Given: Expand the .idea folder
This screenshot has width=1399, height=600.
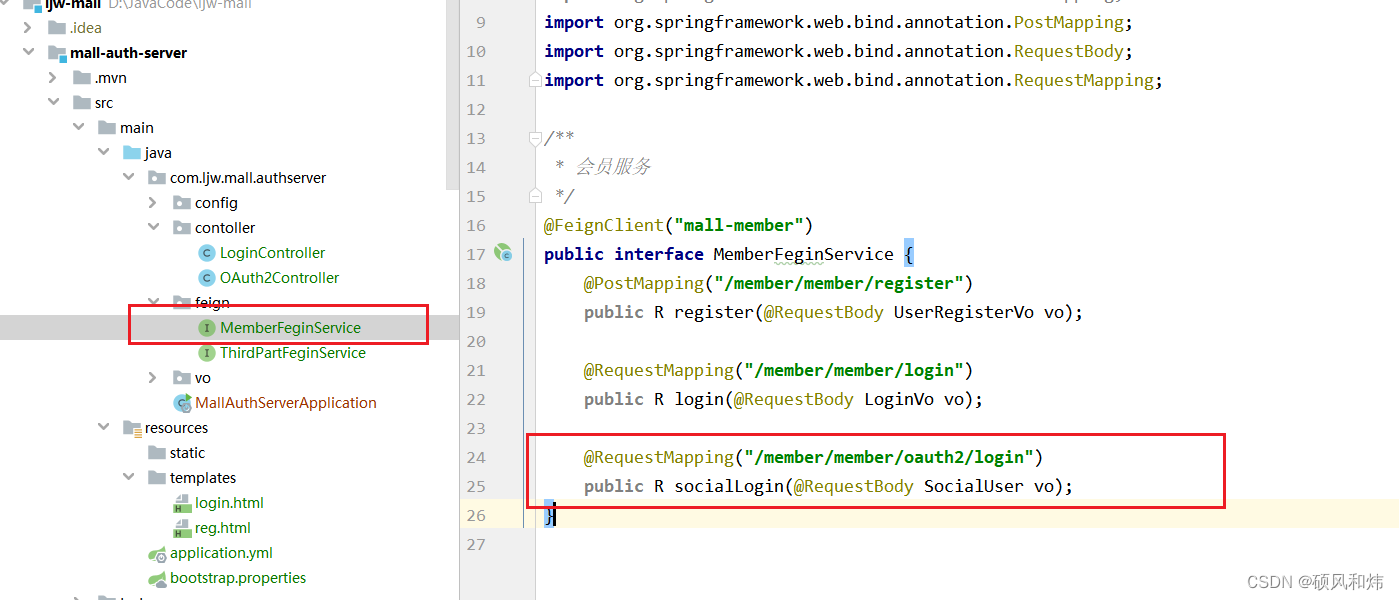Looking at the screenshot, I should point(28,28).
